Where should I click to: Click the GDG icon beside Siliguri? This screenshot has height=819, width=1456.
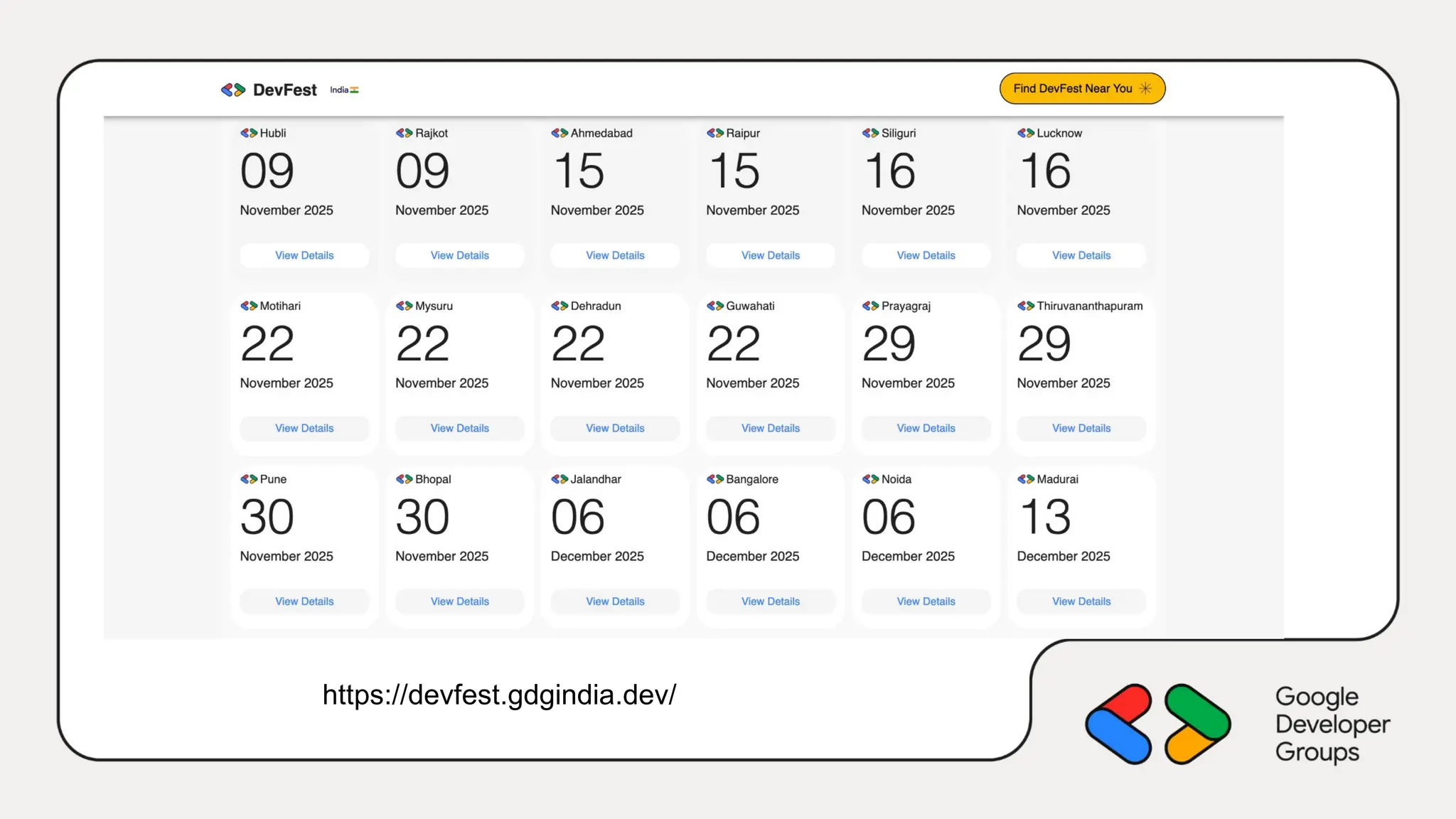[870, 133]
